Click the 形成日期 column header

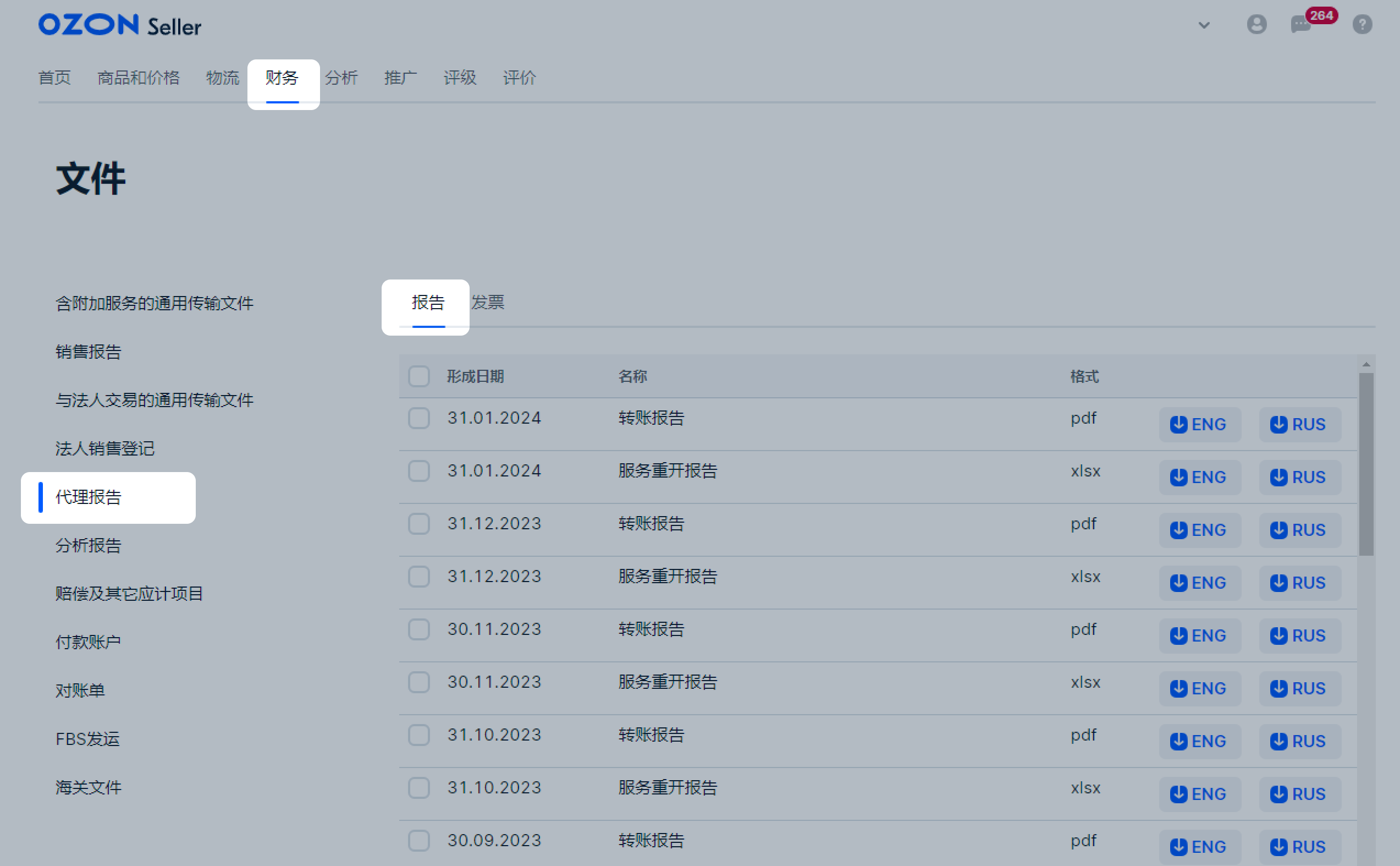(475, 376)
